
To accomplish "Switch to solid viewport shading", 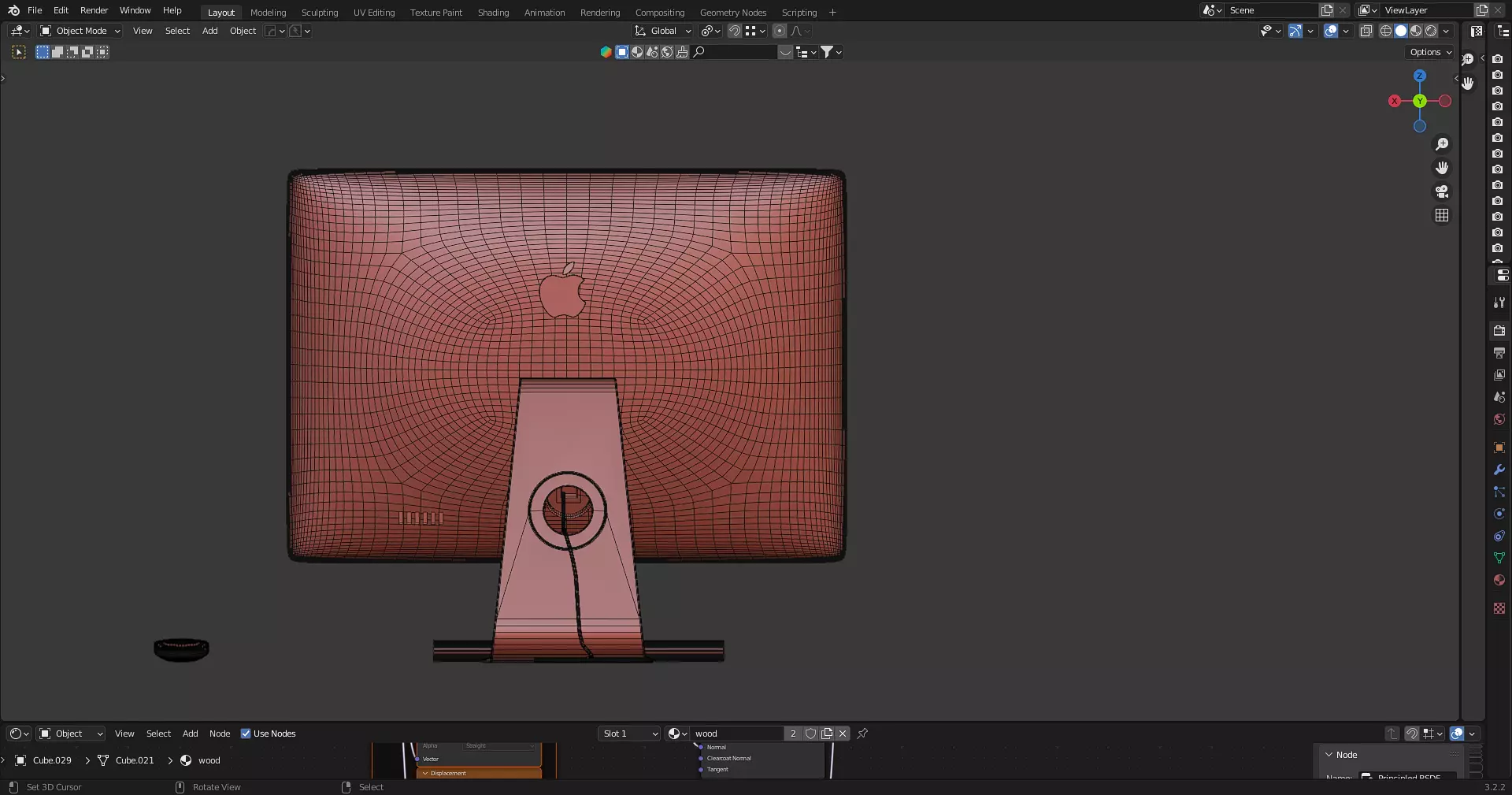I will [1401, 31].
